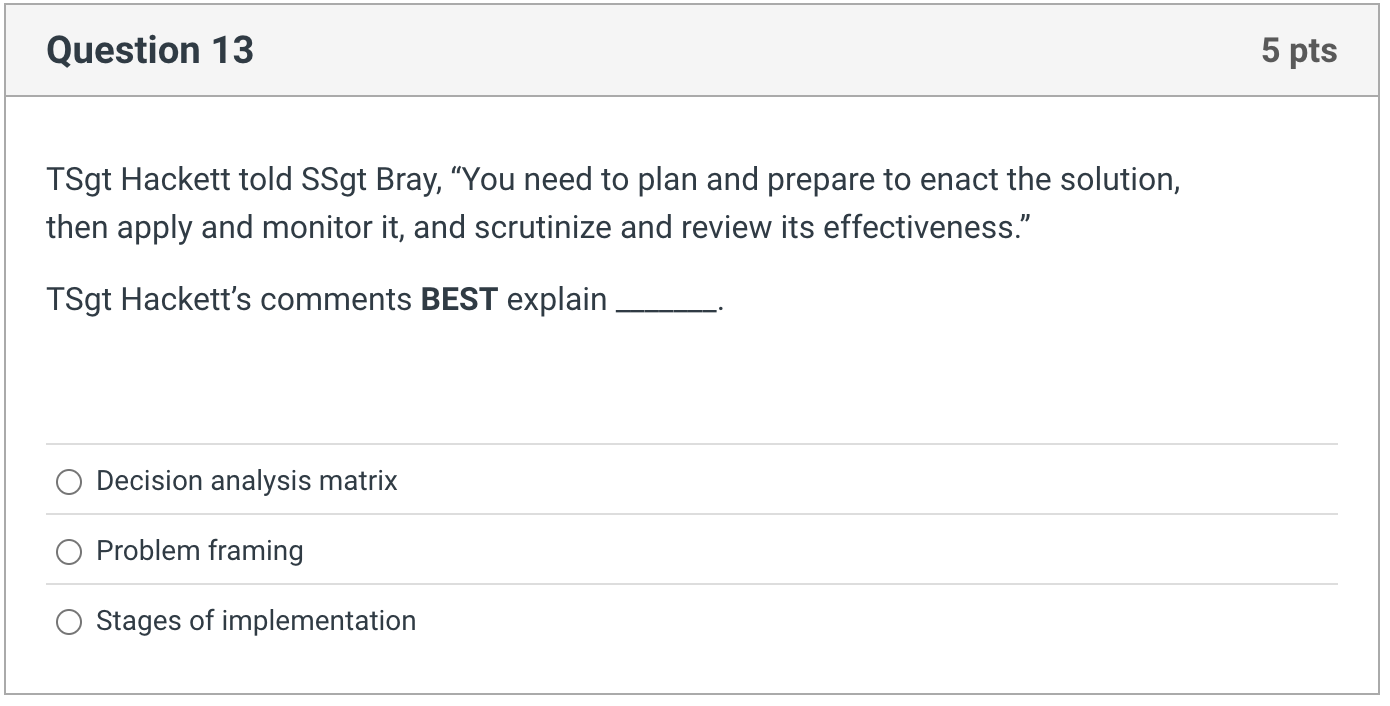The height and width of the screenshot is (706, 1390).
Task: Click the "Stages of implementation" answer text
Action: 255,621
